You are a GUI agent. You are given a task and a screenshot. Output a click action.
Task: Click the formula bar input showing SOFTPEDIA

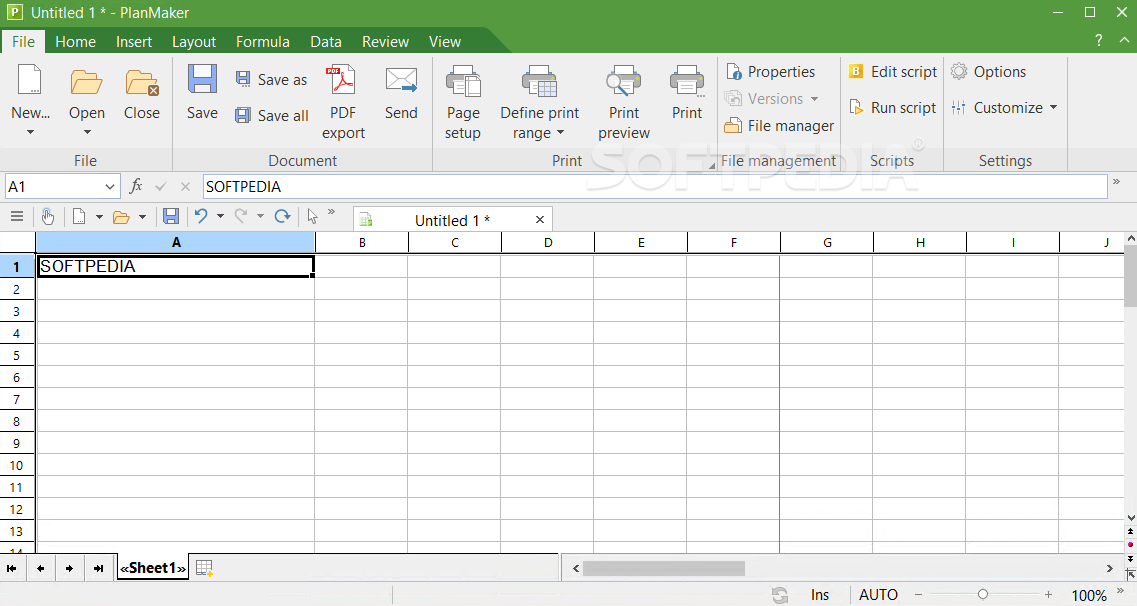click(655, 186)
